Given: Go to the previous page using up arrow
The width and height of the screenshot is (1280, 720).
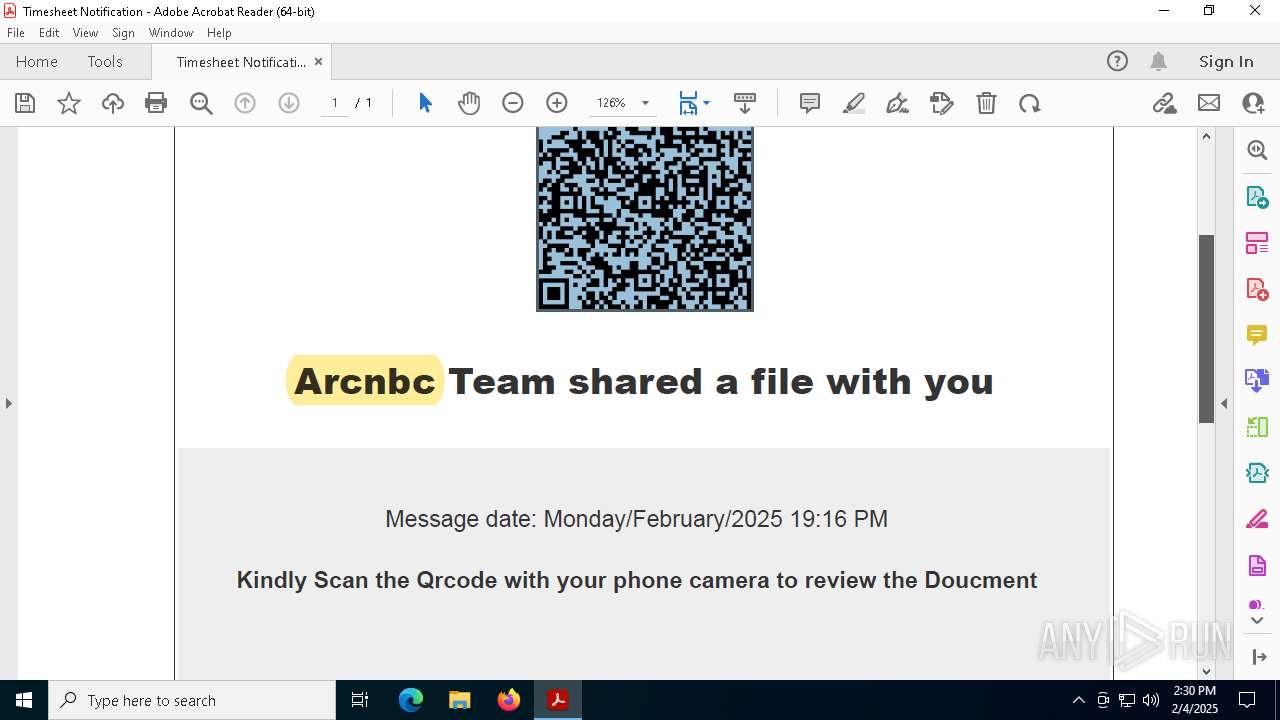Looking at the screenshot, I should [245, 103].
